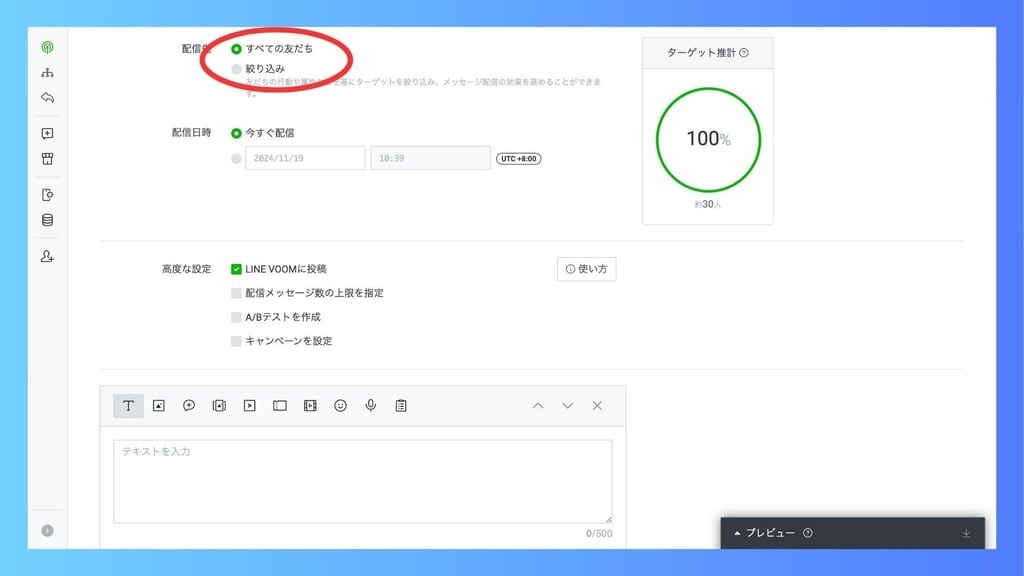Select the microphone voice message icon
The image size is (1024, 576).
(371, 406)
